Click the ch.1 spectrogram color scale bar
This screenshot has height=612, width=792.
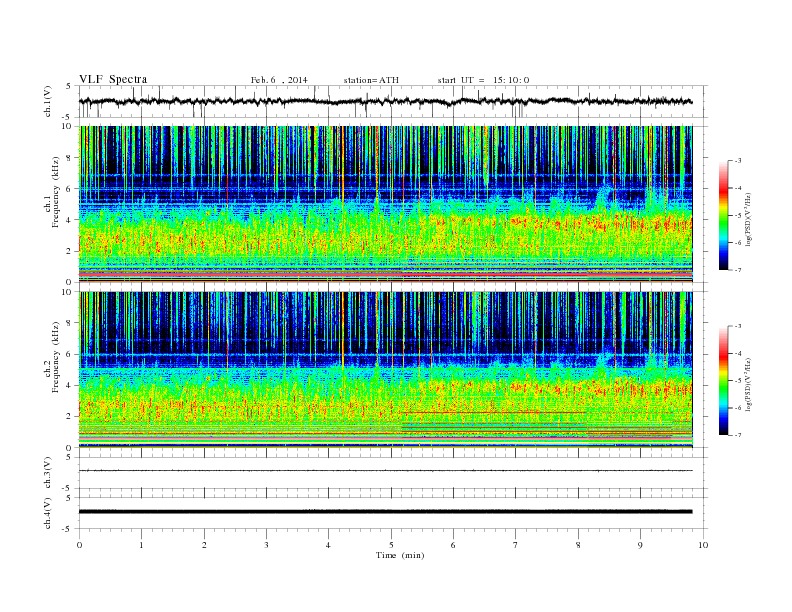point(723,215)
